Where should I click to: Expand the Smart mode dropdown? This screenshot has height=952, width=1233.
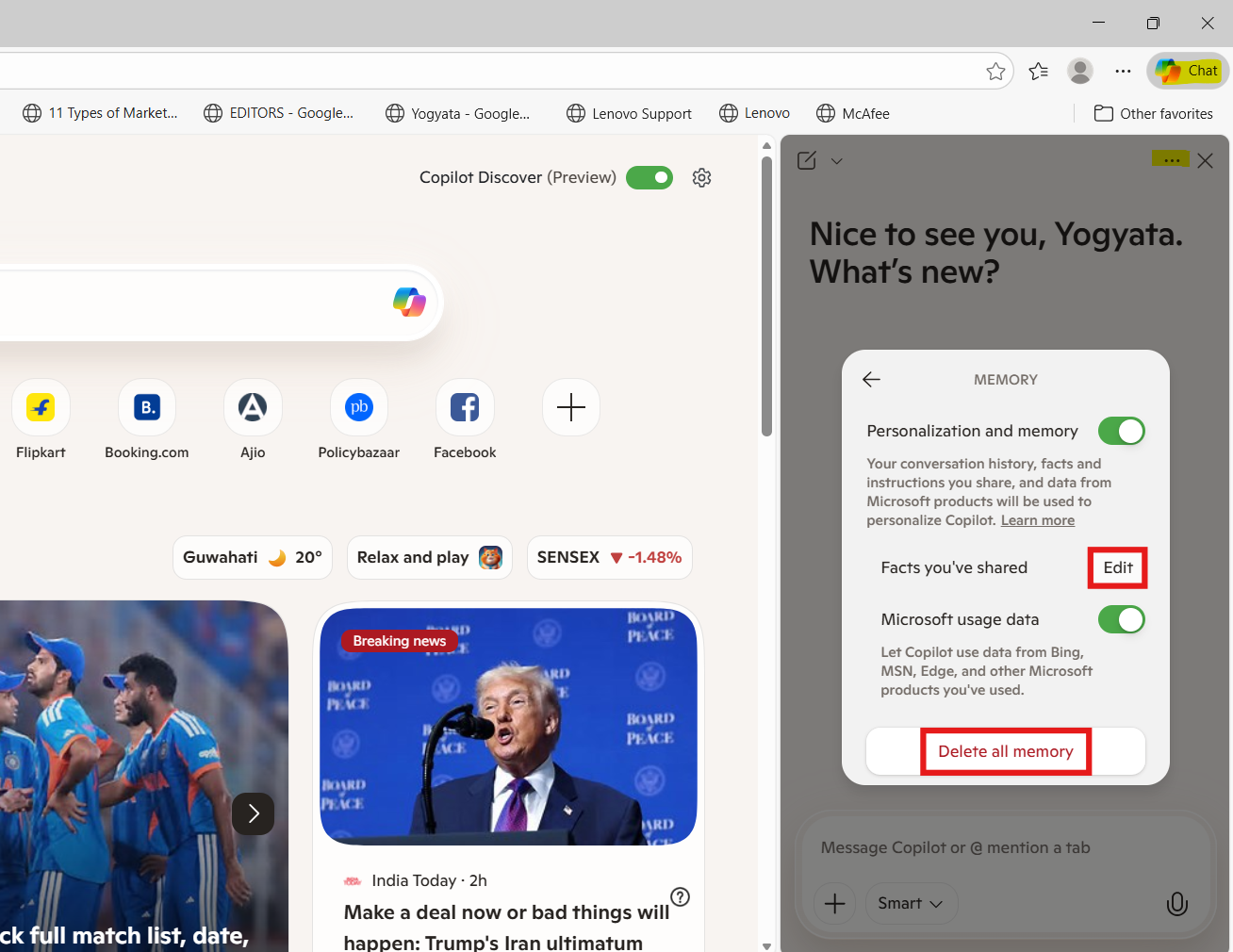tap(911, 903)
